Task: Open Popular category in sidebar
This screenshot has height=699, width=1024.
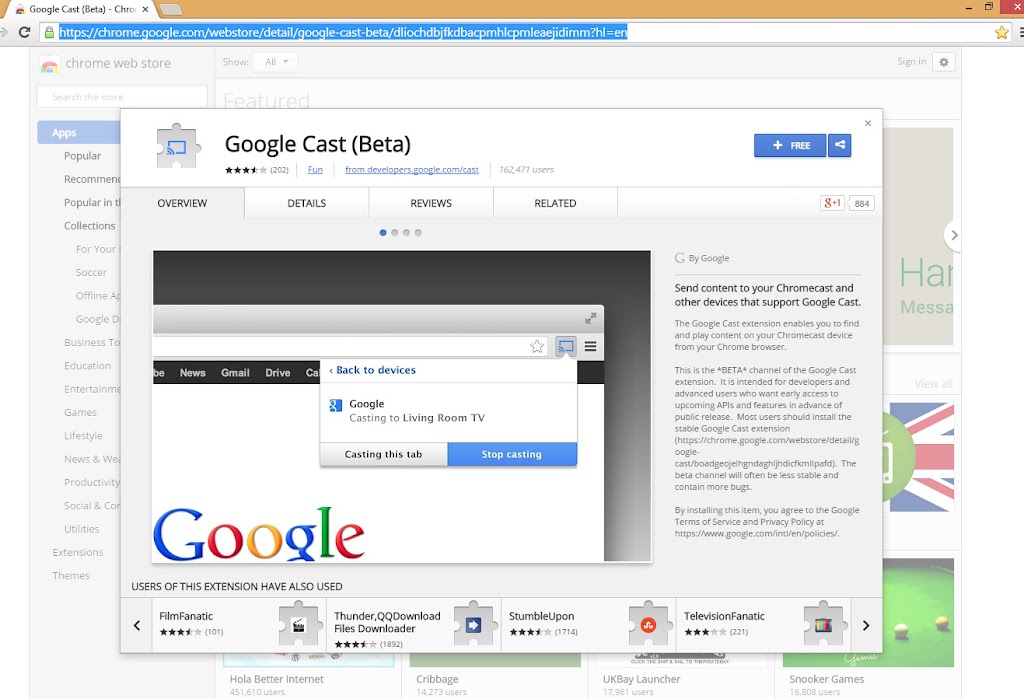Action: click(82, 155)
